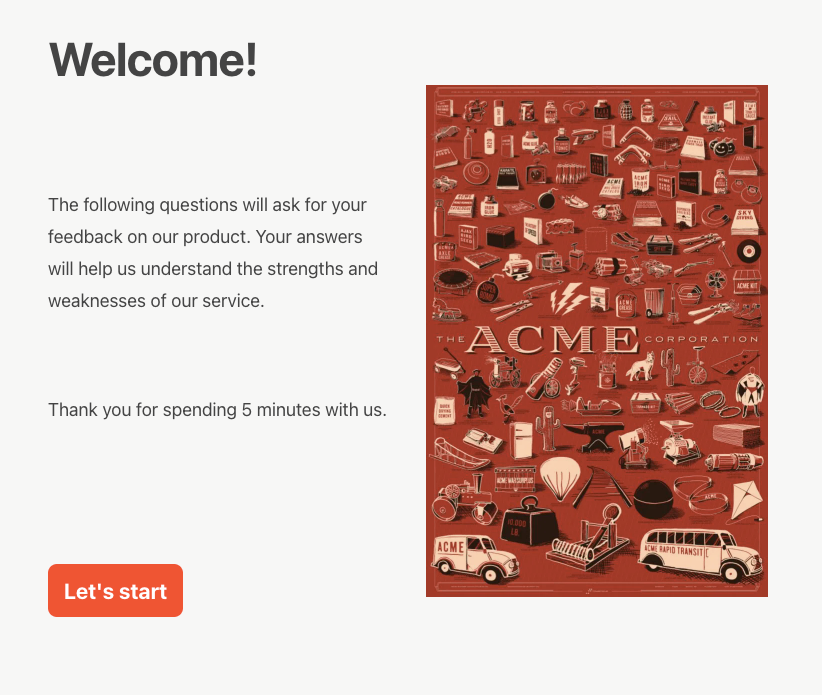
Task: Click the trampoline illustration
Action: tap(454, 282)
